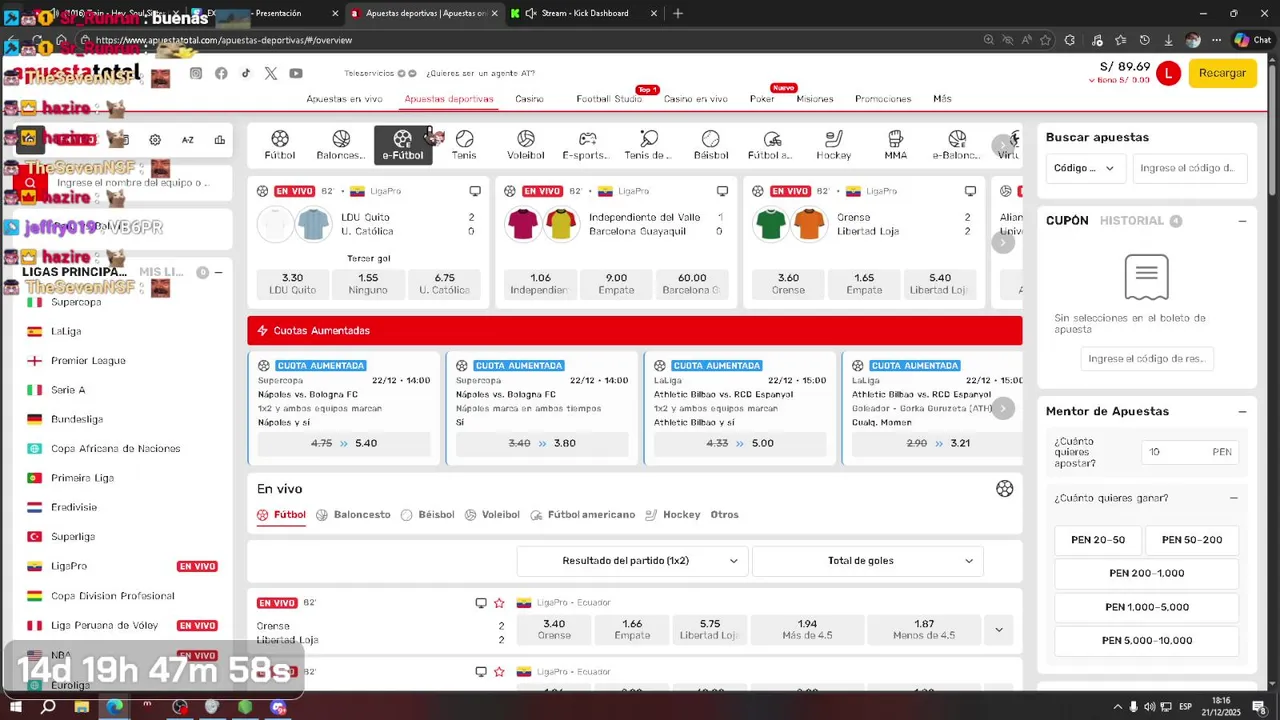Screen dimensions: 1280x720
Task: Open the Promociones menu item
Action: [883, 99]
